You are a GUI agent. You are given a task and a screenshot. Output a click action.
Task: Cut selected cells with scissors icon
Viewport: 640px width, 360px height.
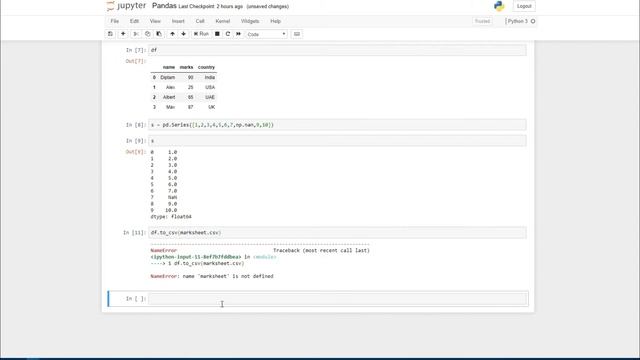tap(136, 34)
